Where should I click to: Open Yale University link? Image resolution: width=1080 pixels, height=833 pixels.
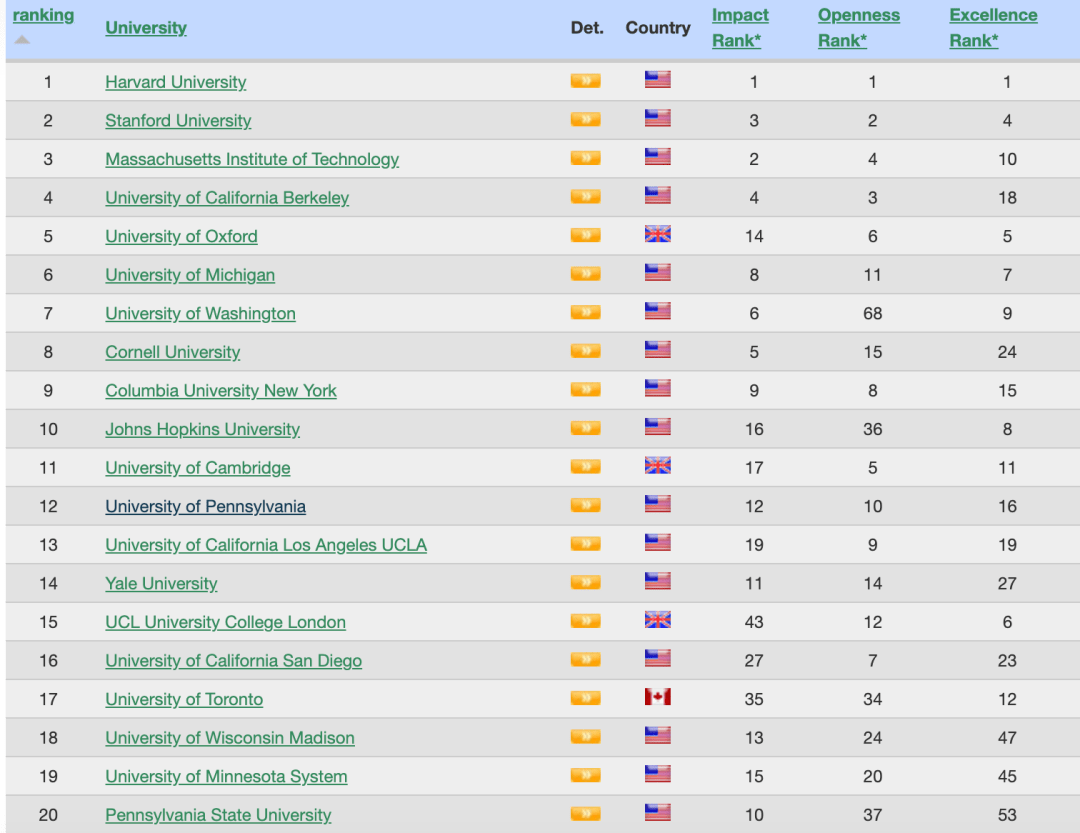point(161,584)
